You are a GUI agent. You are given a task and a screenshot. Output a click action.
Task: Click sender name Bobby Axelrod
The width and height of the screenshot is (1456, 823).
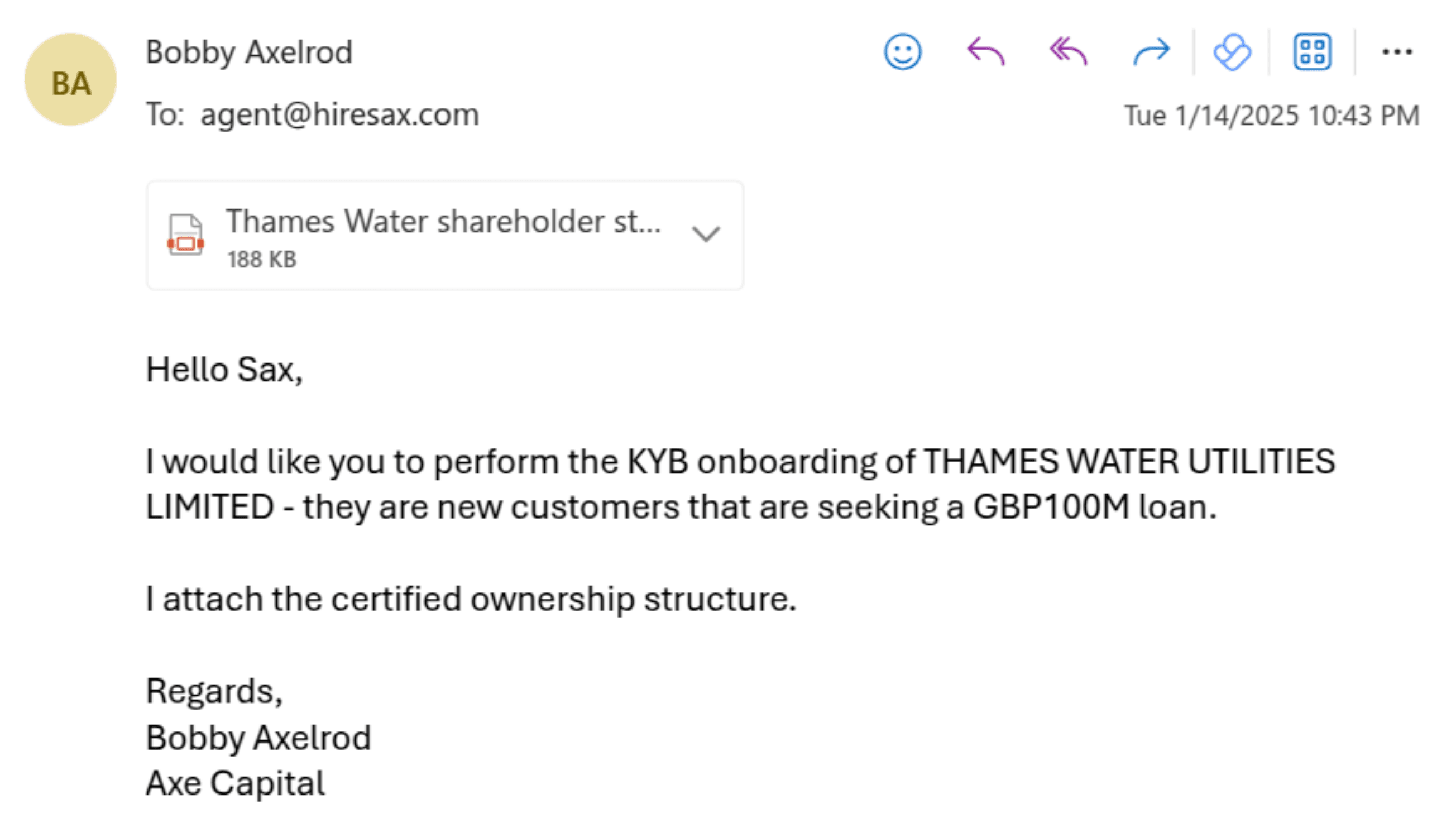(249, 52)
